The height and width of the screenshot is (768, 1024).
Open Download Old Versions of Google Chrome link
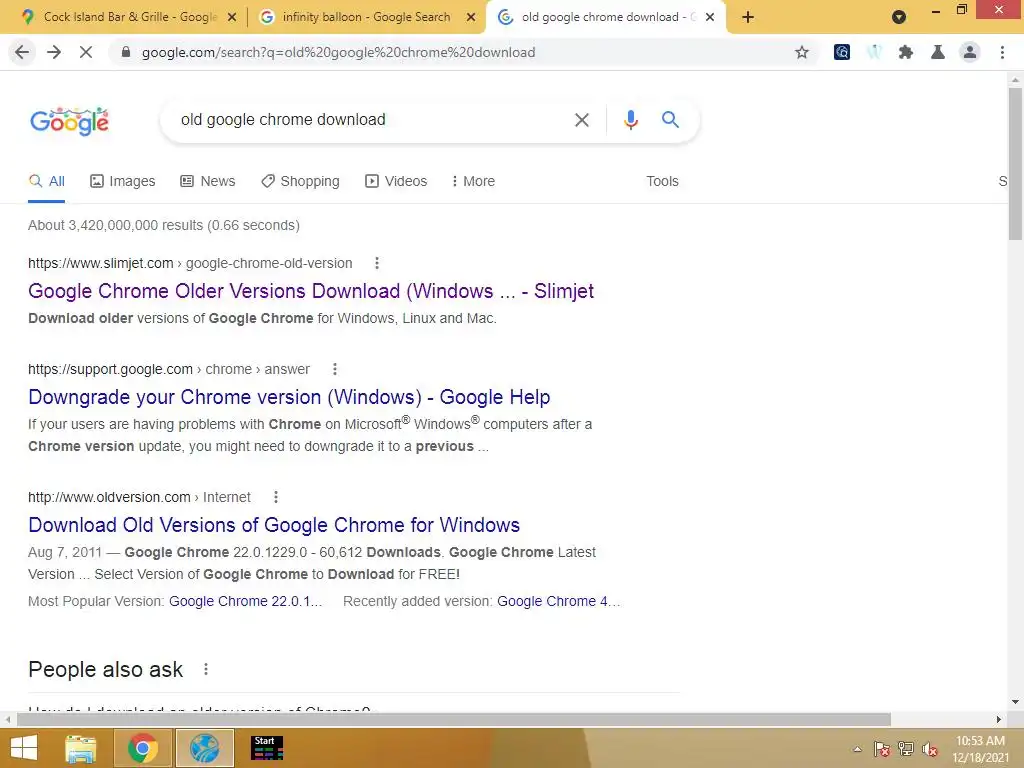(x=274, y=525)
